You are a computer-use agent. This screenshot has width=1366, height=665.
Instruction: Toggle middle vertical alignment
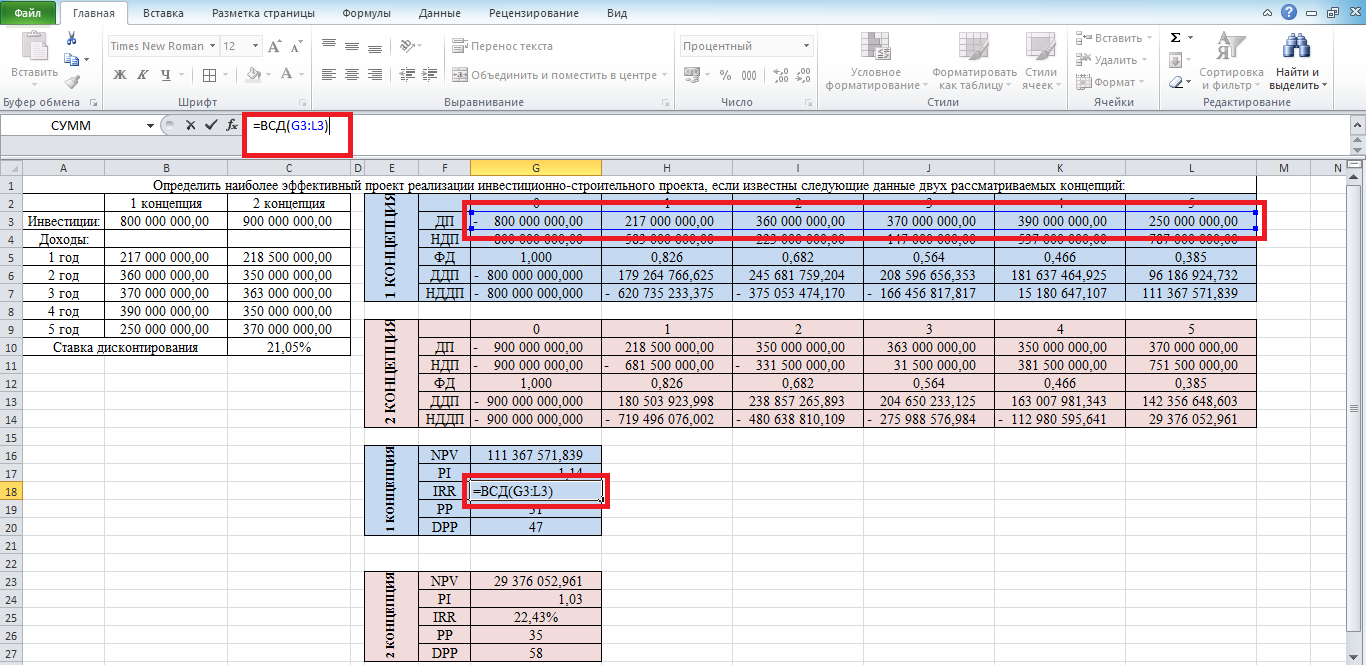(x=351, y=46)
